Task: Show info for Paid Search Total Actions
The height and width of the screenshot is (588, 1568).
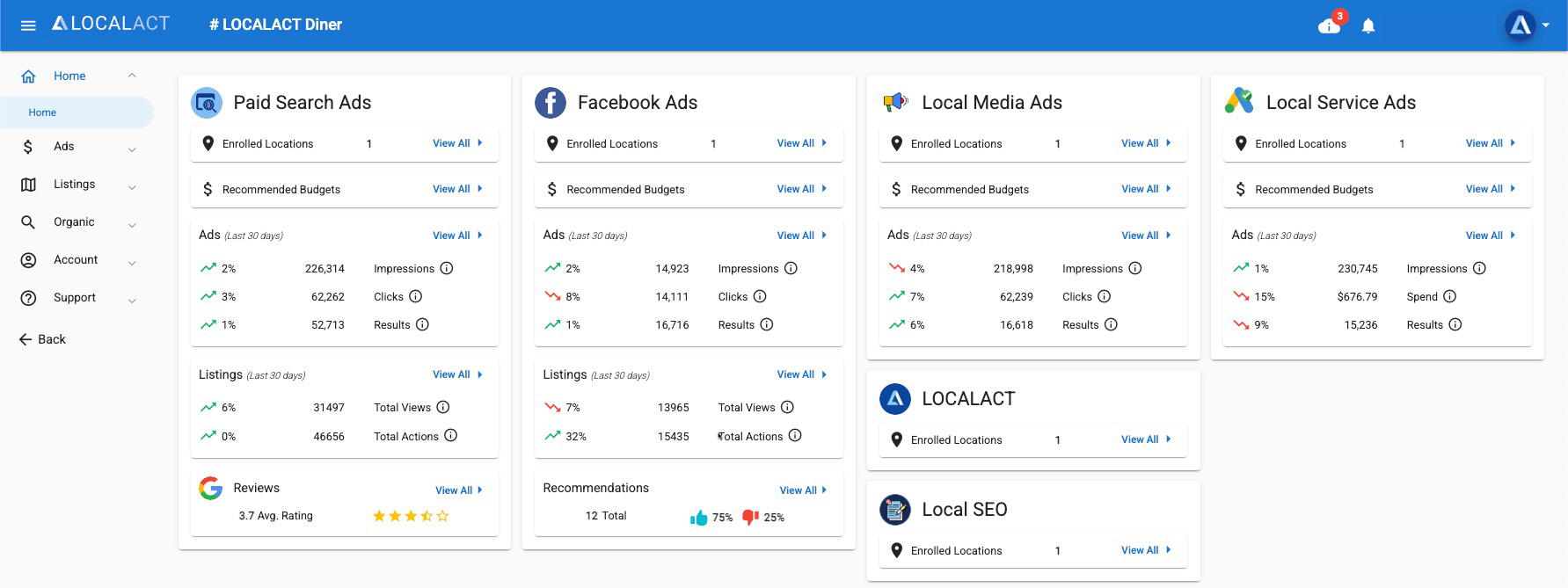Action: click(450, 435)
